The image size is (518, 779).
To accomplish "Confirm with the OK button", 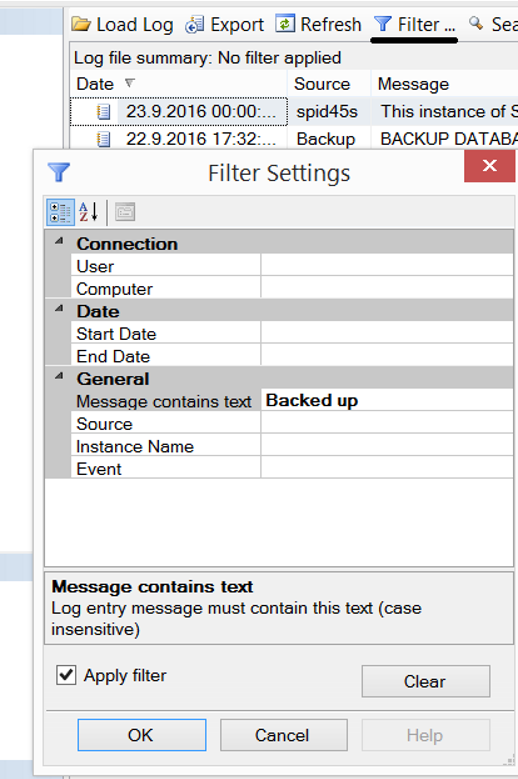I will (142, 735).
